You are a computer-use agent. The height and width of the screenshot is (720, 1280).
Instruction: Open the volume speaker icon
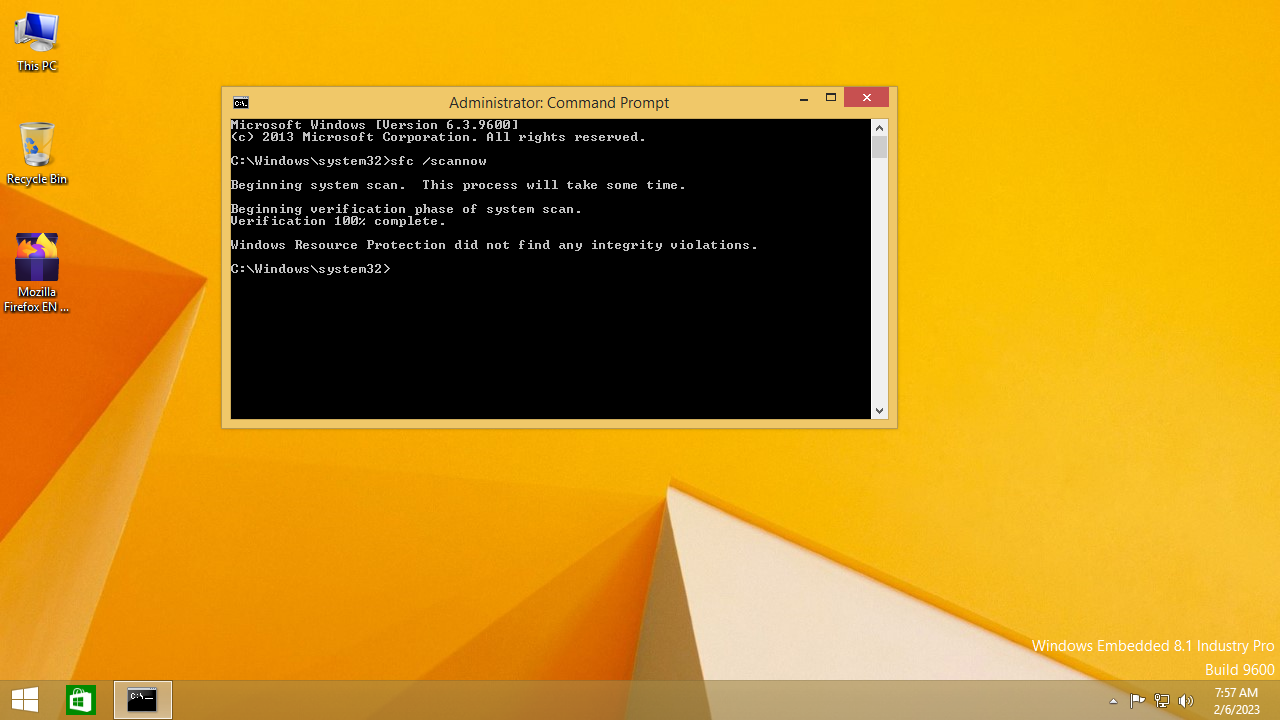pyautogui.click(x=1186, y=701)
